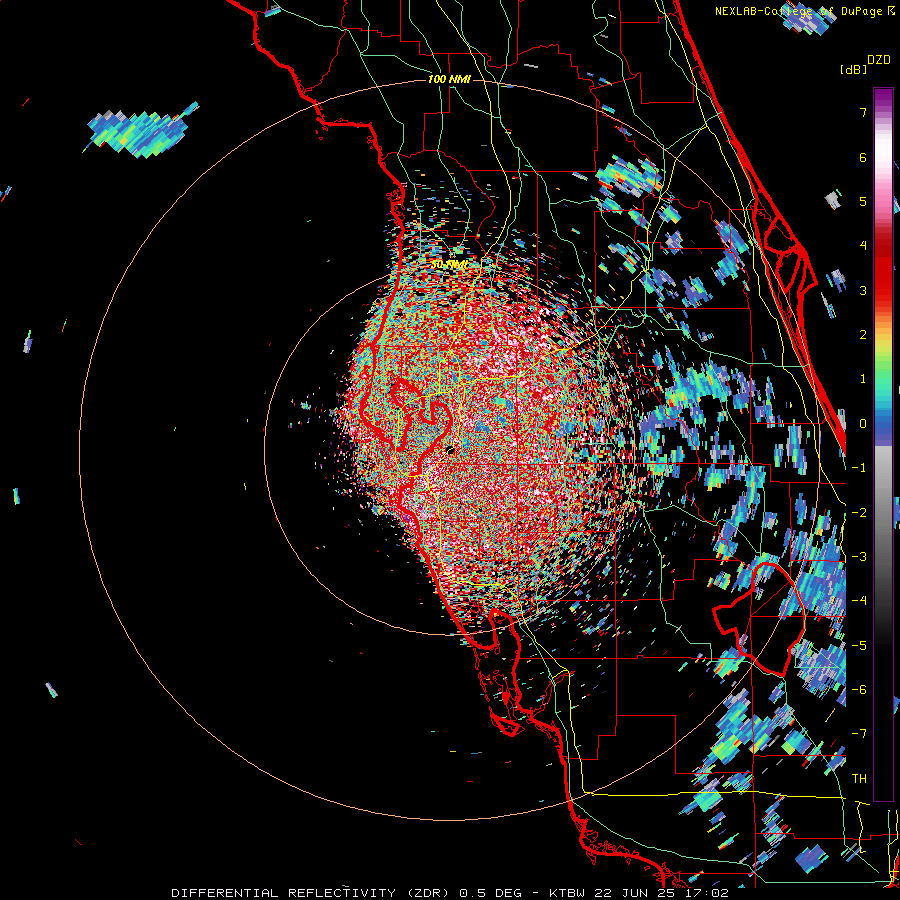Click the -5 value on the color scale
The height and width of the screenshot is (900, 900).
(859, 646)
